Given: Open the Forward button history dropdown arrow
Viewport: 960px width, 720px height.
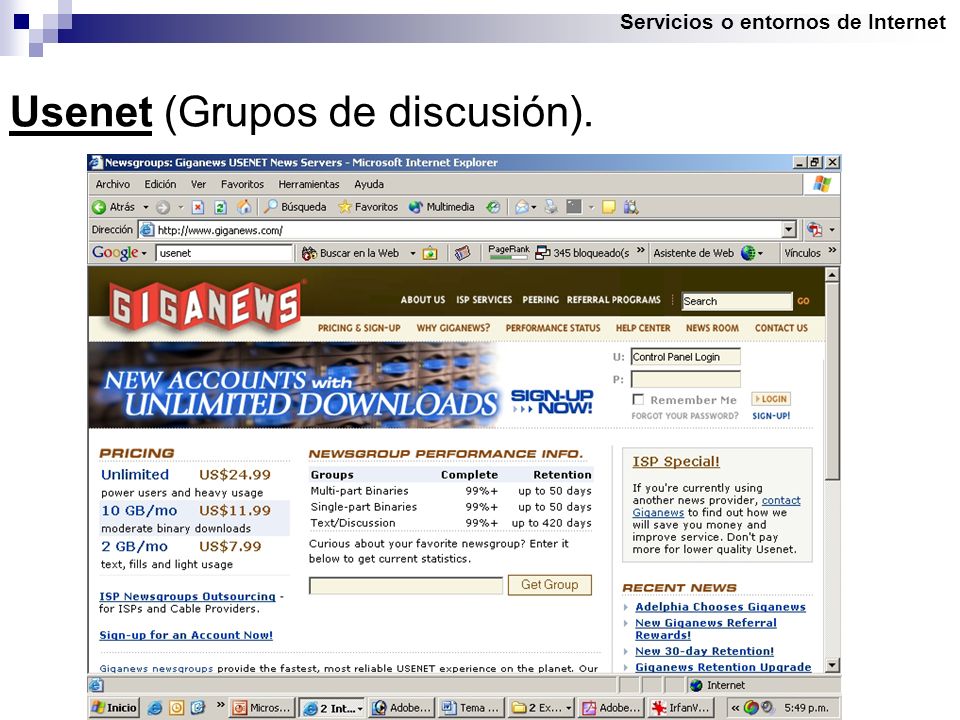Looking at the screenshot, I should (x=181, y=208).
